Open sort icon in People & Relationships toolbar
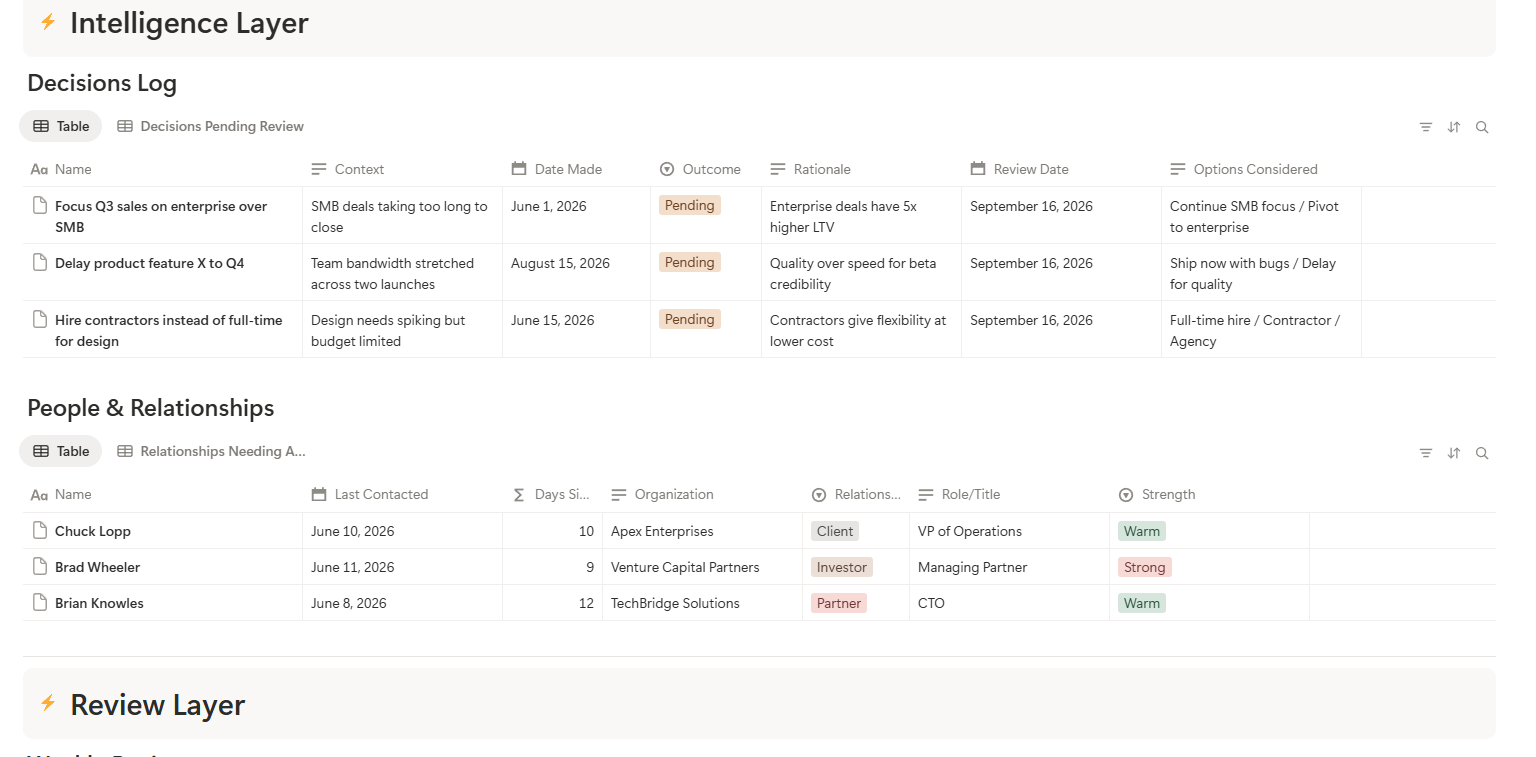Screen dimensions: 1536x757 tap(1454, 453)
